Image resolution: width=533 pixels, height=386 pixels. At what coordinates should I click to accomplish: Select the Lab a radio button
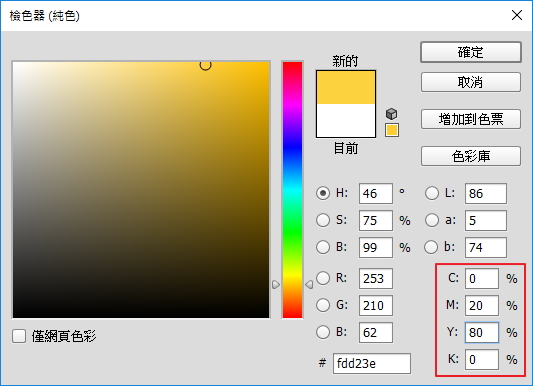click(432, 220)
